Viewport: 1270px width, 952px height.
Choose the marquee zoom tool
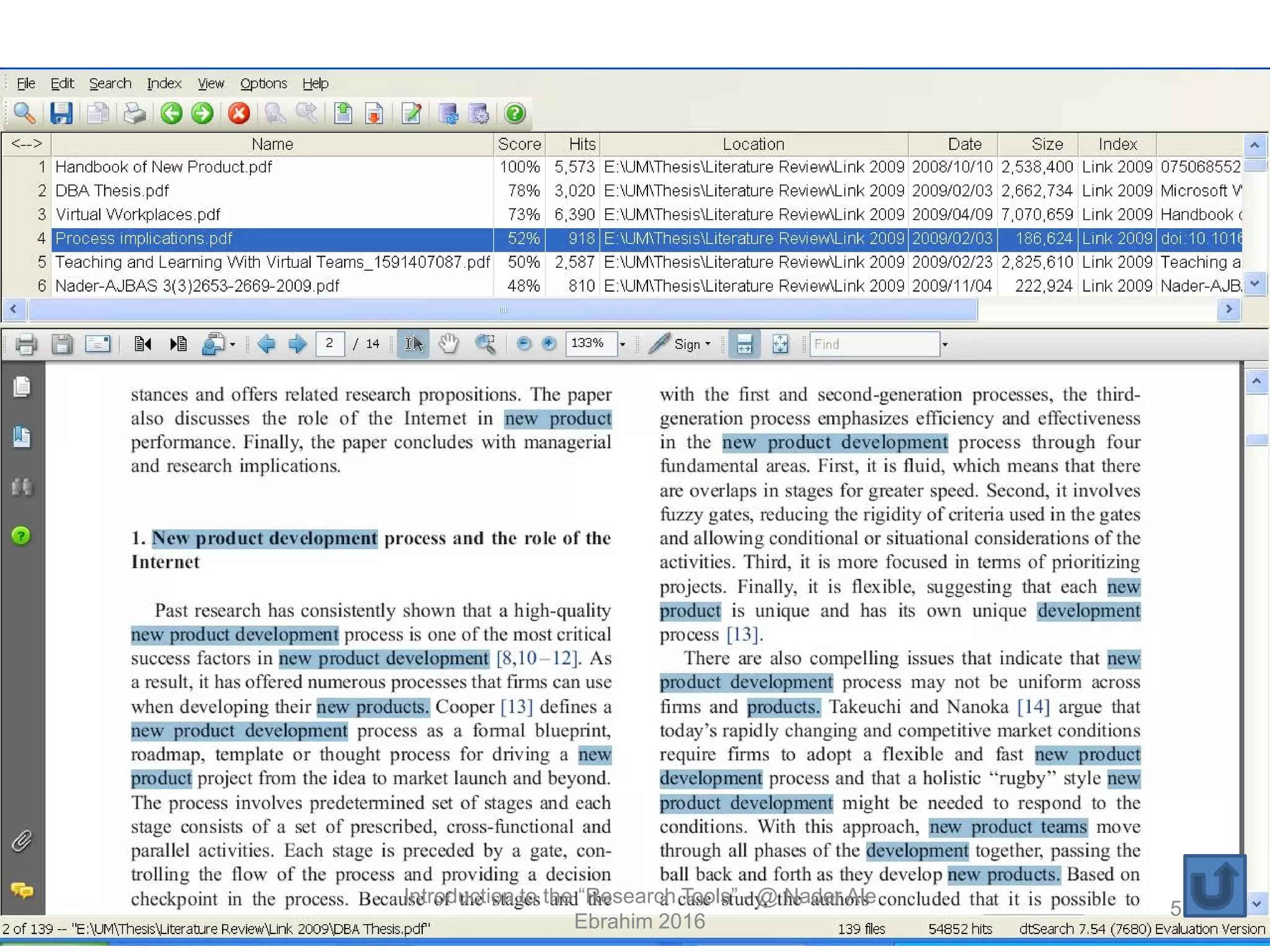coord(486,344)
